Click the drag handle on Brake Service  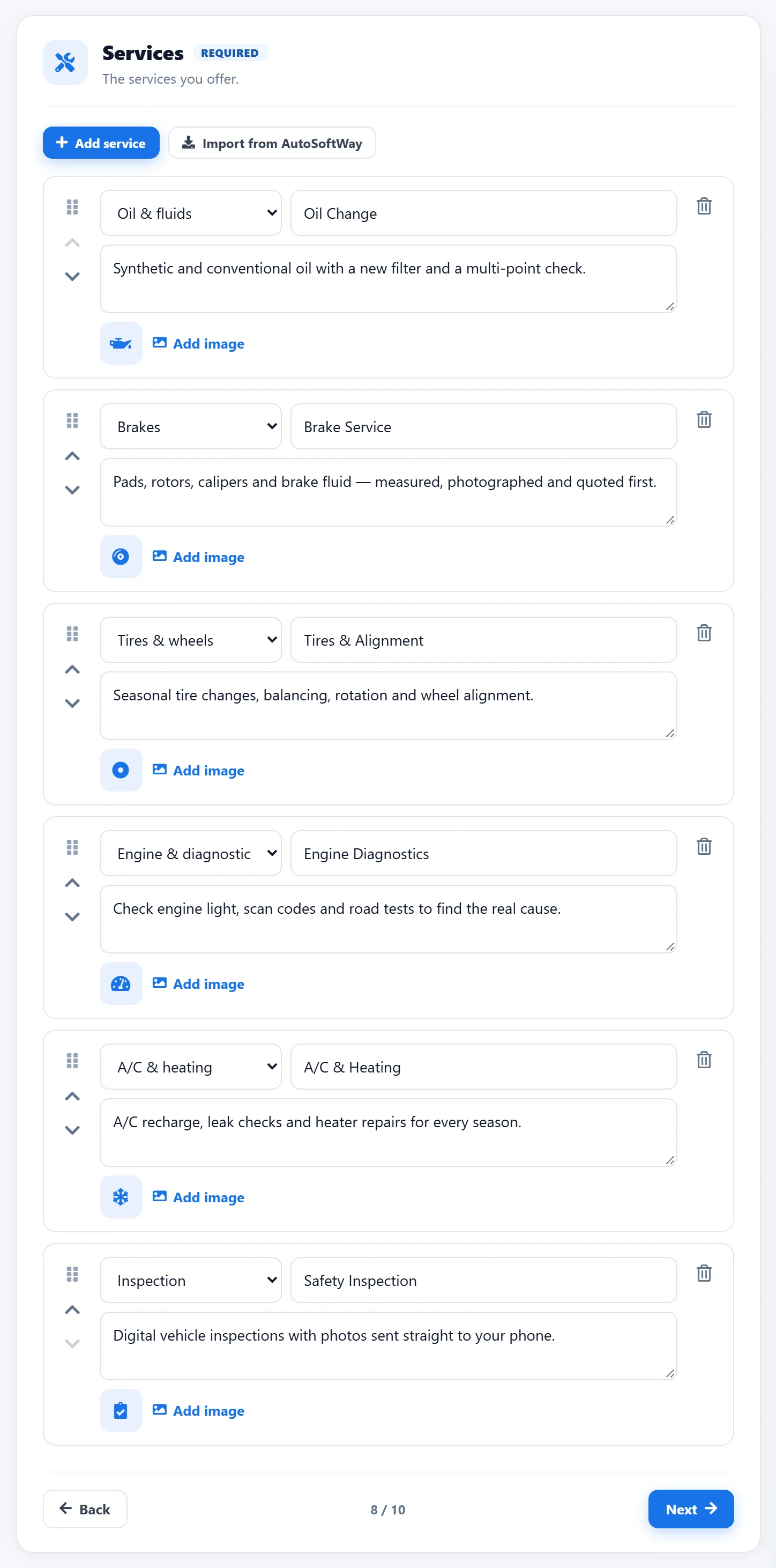tap(72, 420)
